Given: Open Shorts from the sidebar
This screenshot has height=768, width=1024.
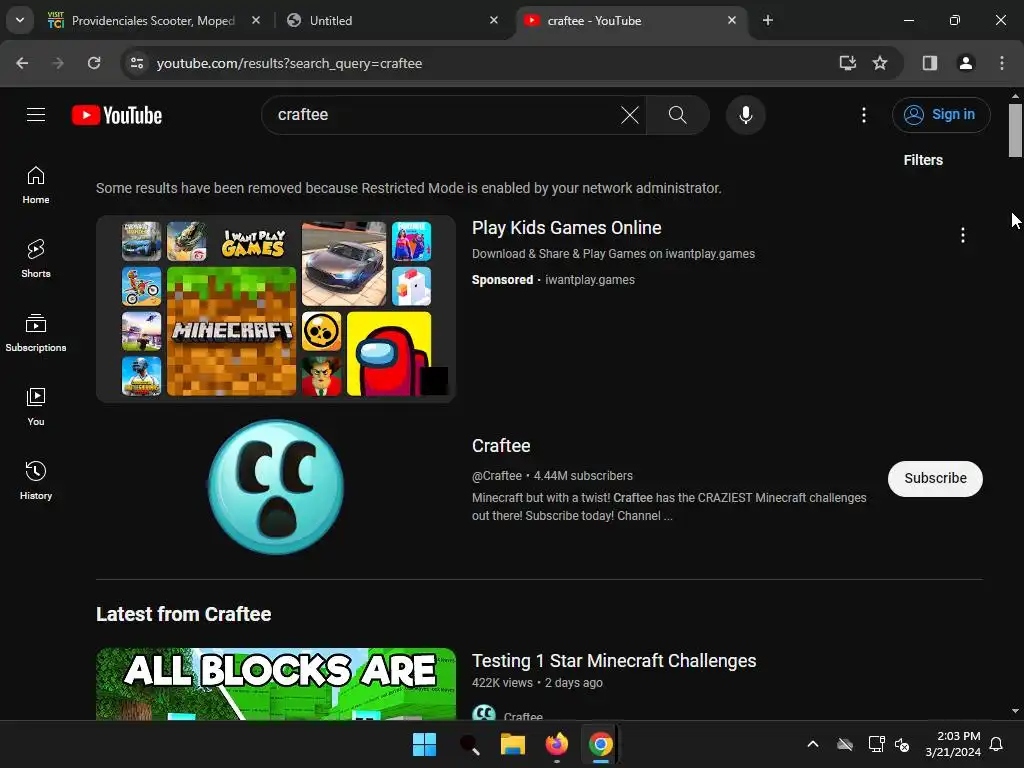Looking at the screenshot, I should [x=36, y=259].
